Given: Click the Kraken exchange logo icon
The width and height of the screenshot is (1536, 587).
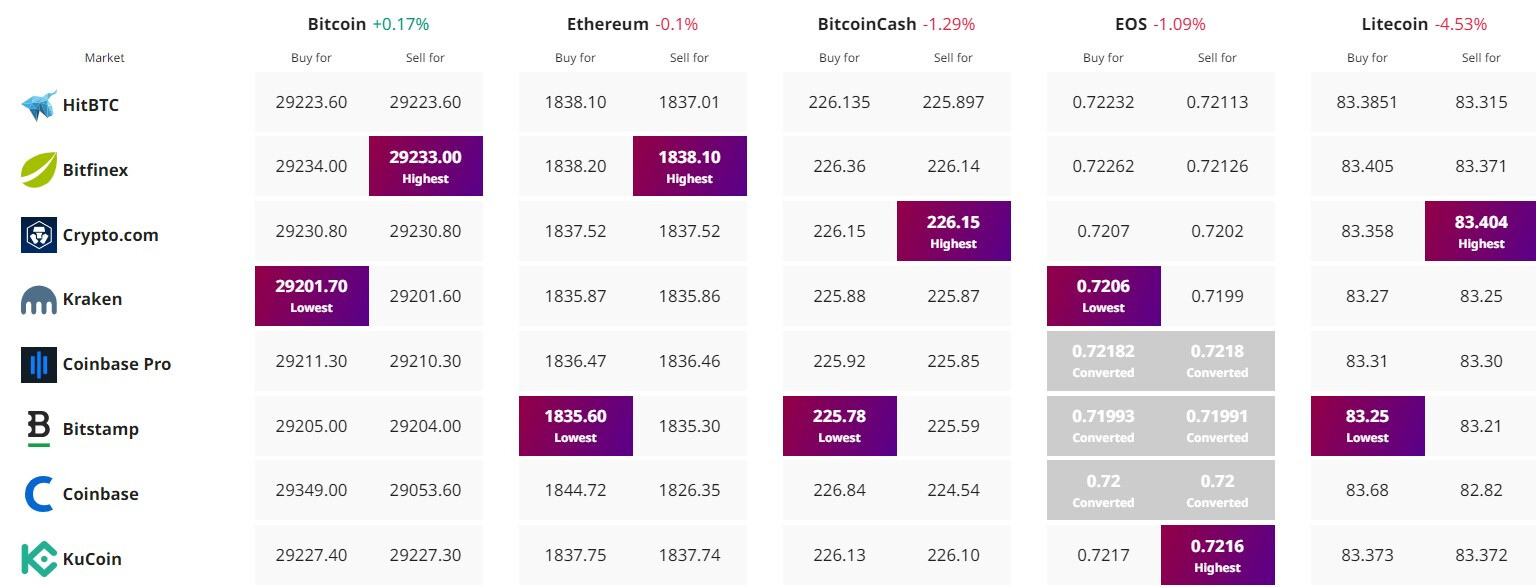Looking at the screenshot, I should (x=39, y=299).
